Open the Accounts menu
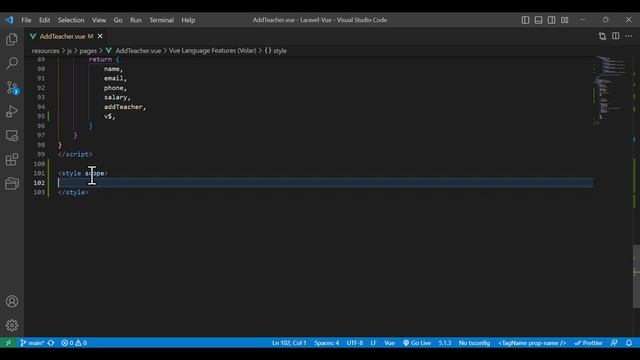640x360 pixels. (x=12, y=301)
